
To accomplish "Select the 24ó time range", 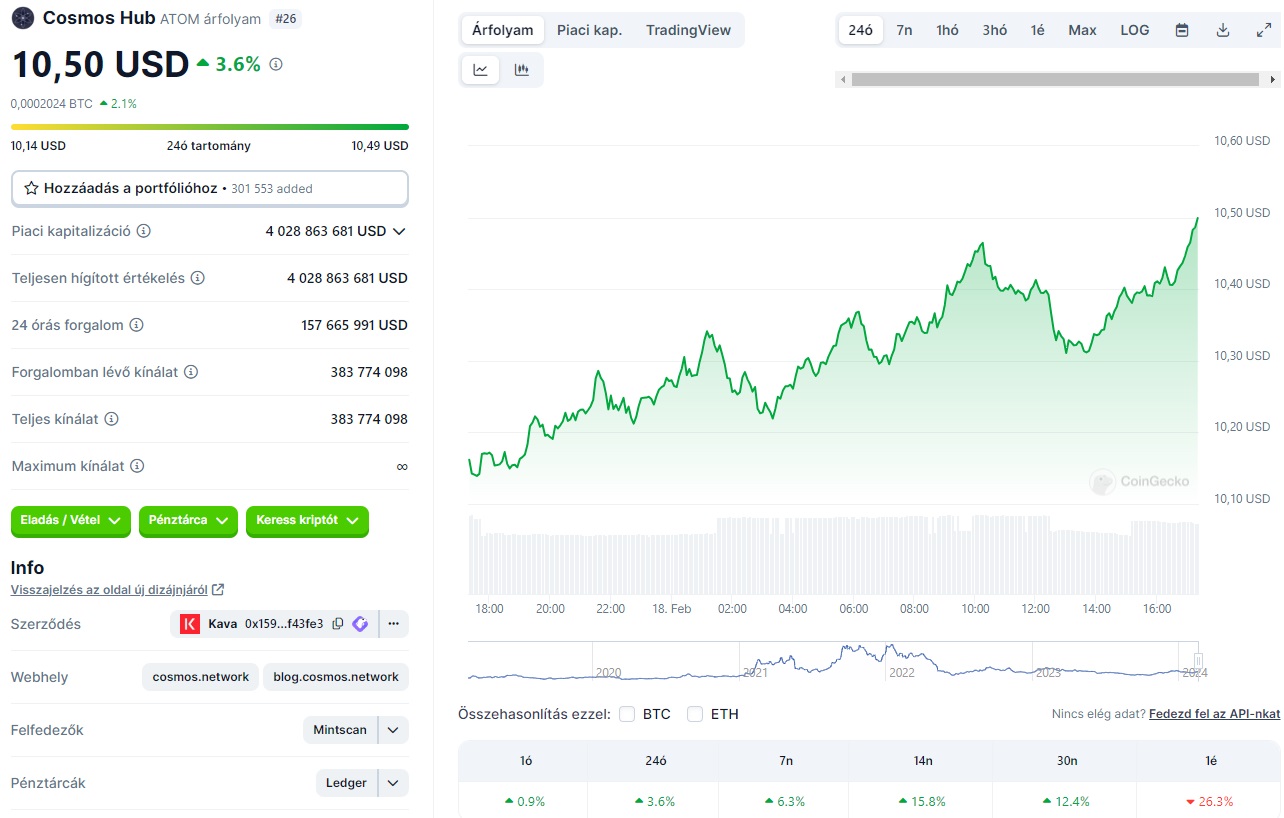I will (x=860, y=30).
